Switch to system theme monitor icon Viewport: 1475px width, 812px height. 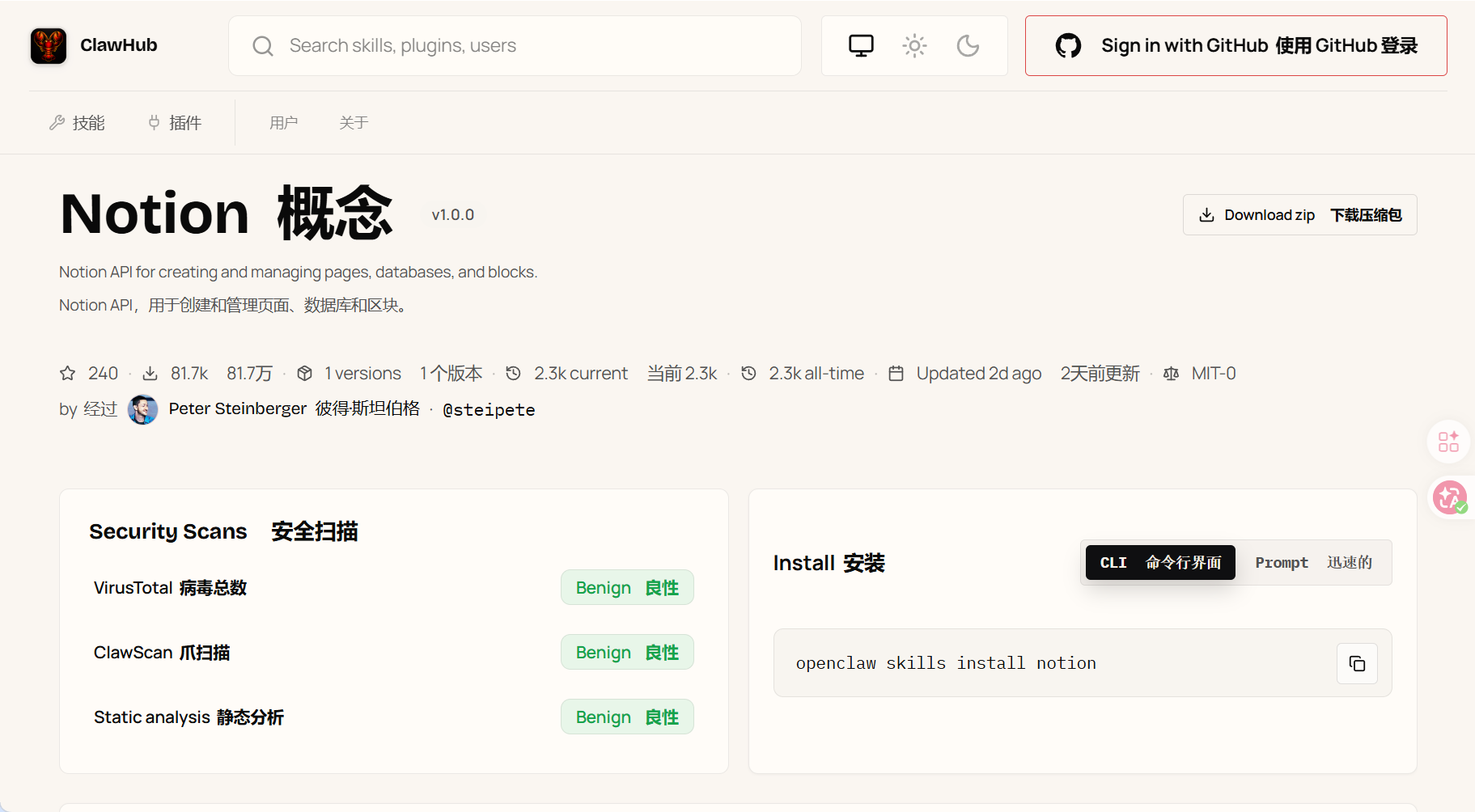click(861, 45)
